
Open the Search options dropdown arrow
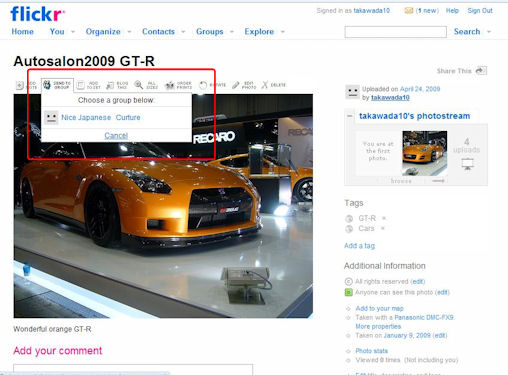489,32
